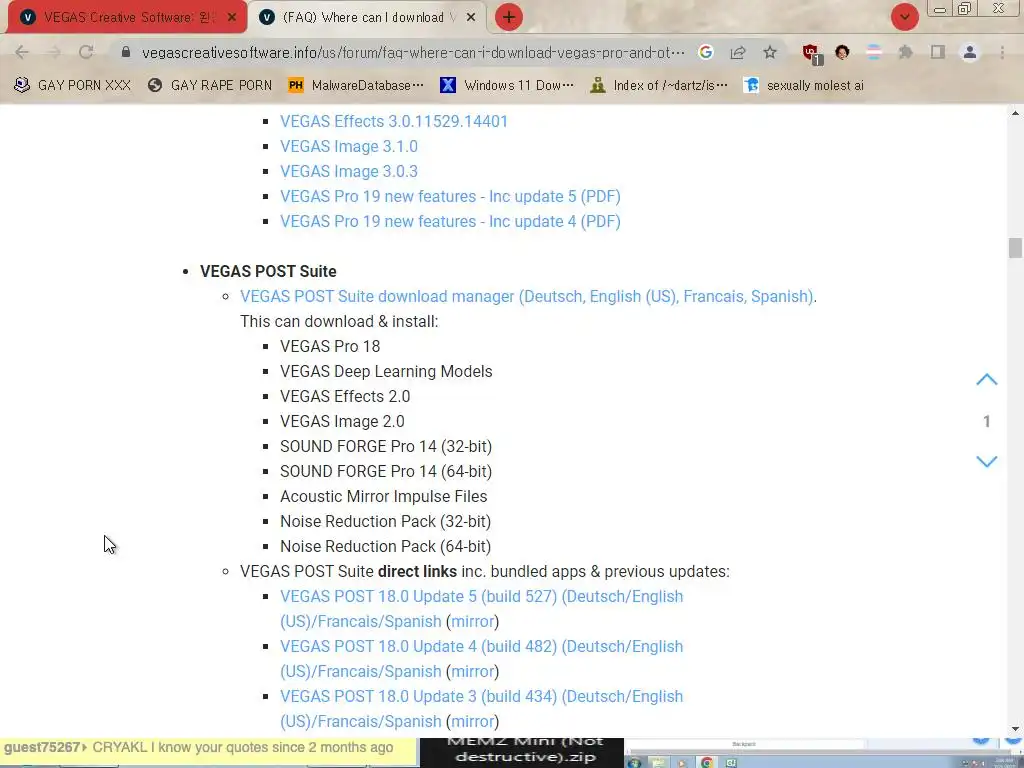The height and width of the screenshot is (768, 1024).
Task: Close the VEGAS Creative Software tab
Action: coord(232,18)
